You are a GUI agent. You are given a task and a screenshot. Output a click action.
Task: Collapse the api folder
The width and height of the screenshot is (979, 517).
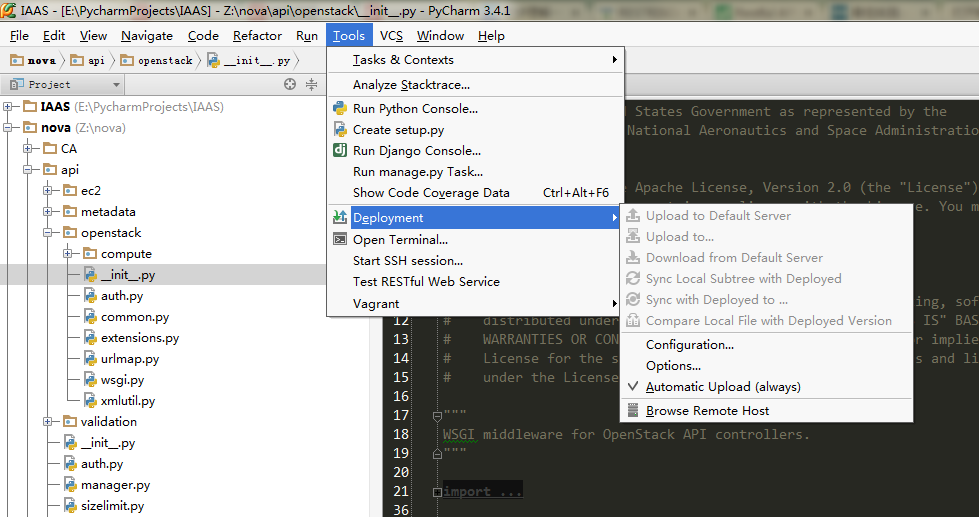pyautogui.click(x=28, y=170)
